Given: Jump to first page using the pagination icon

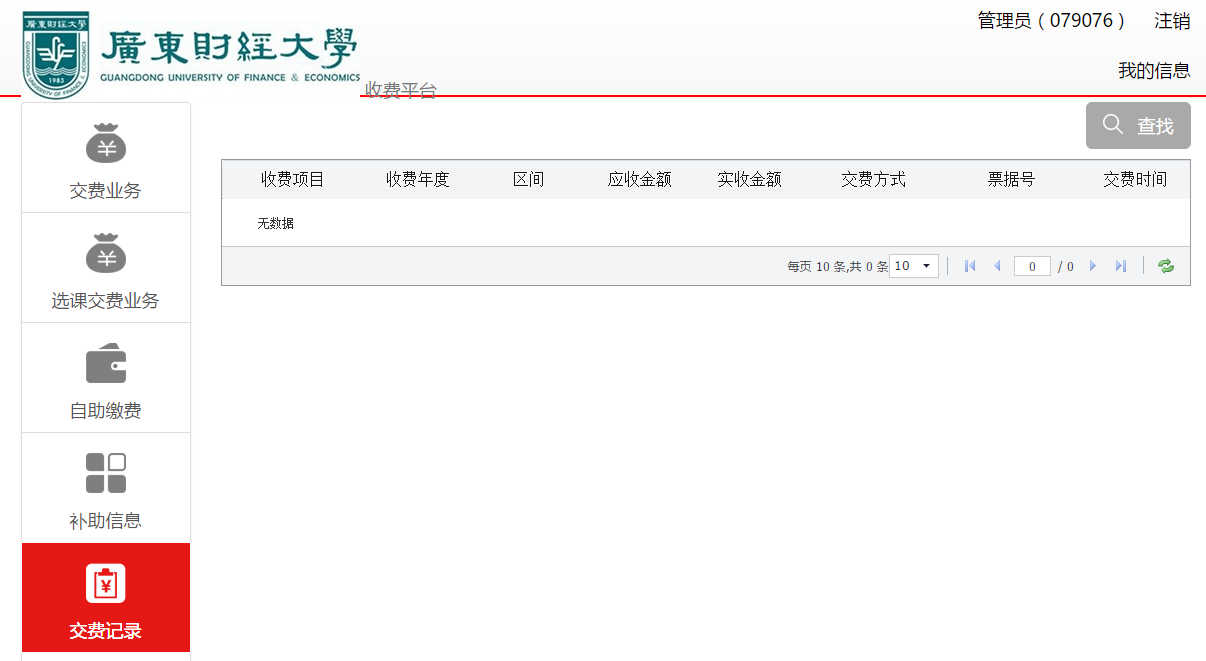Looking at the screenshot, I should pyautogui.click(x=968, y=265).
